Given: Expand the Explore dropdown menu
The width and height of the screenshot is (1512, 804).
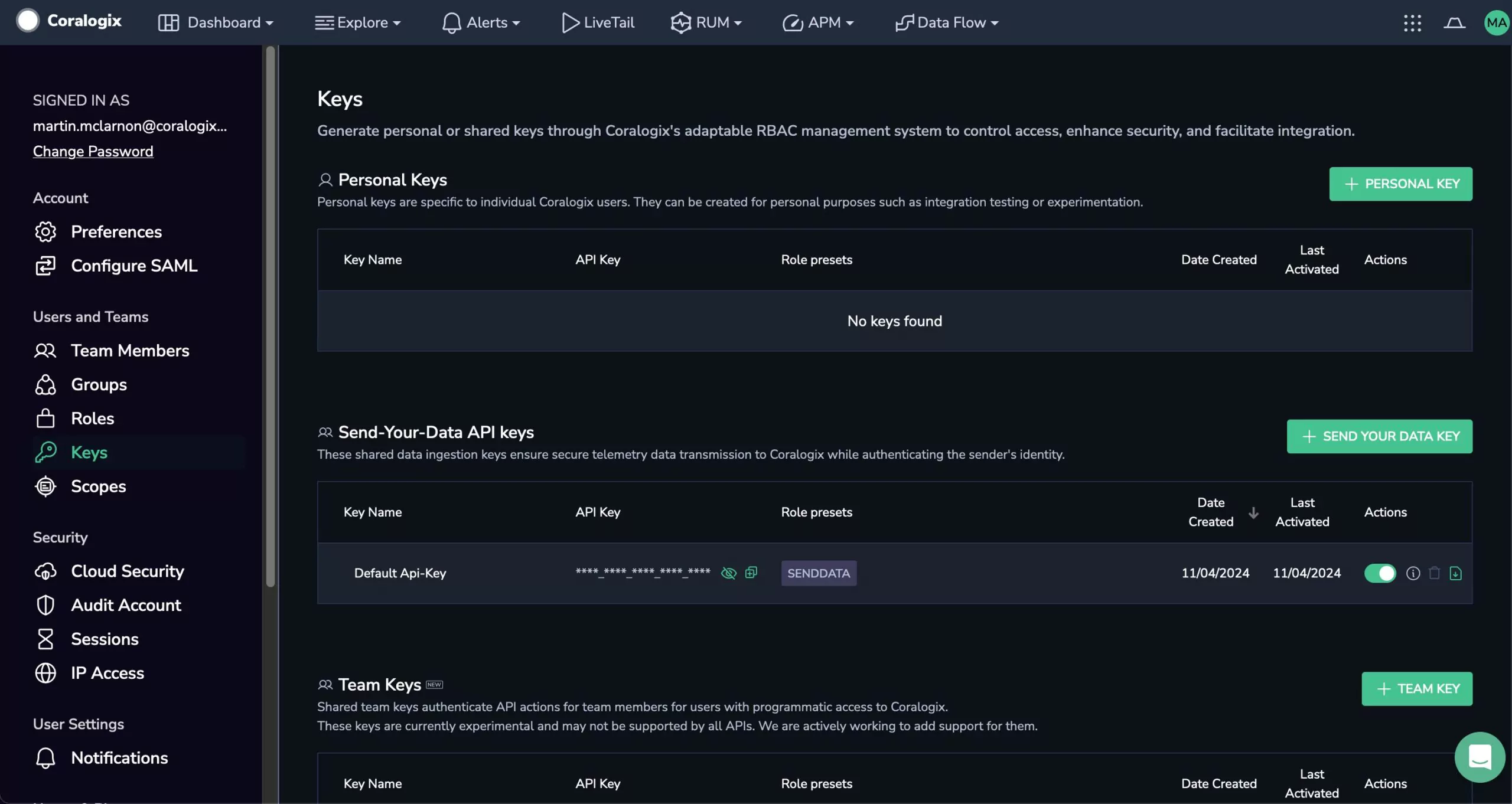Looking at the screenshot, I should (358, 23).
